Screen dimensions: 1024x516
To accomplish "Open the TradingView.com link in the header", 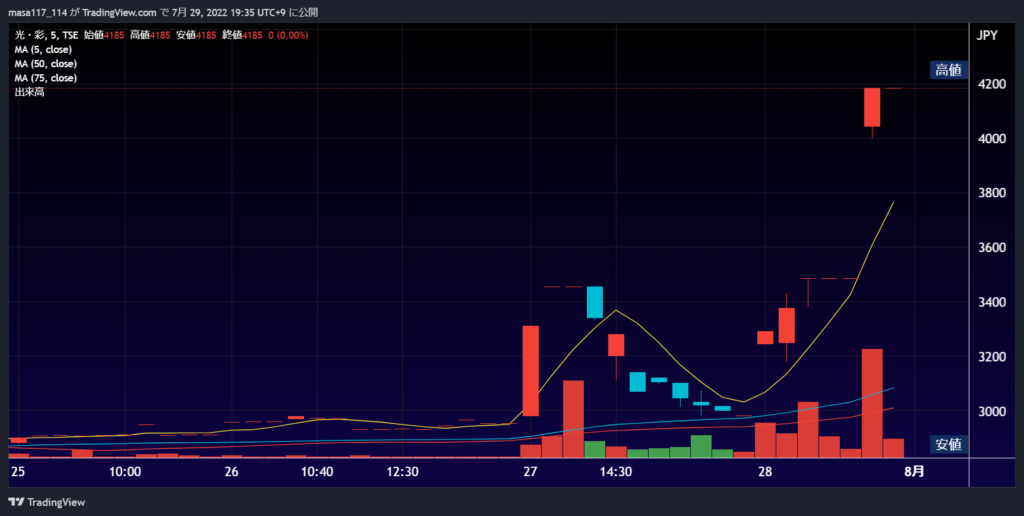I will [x=120, y=12].
